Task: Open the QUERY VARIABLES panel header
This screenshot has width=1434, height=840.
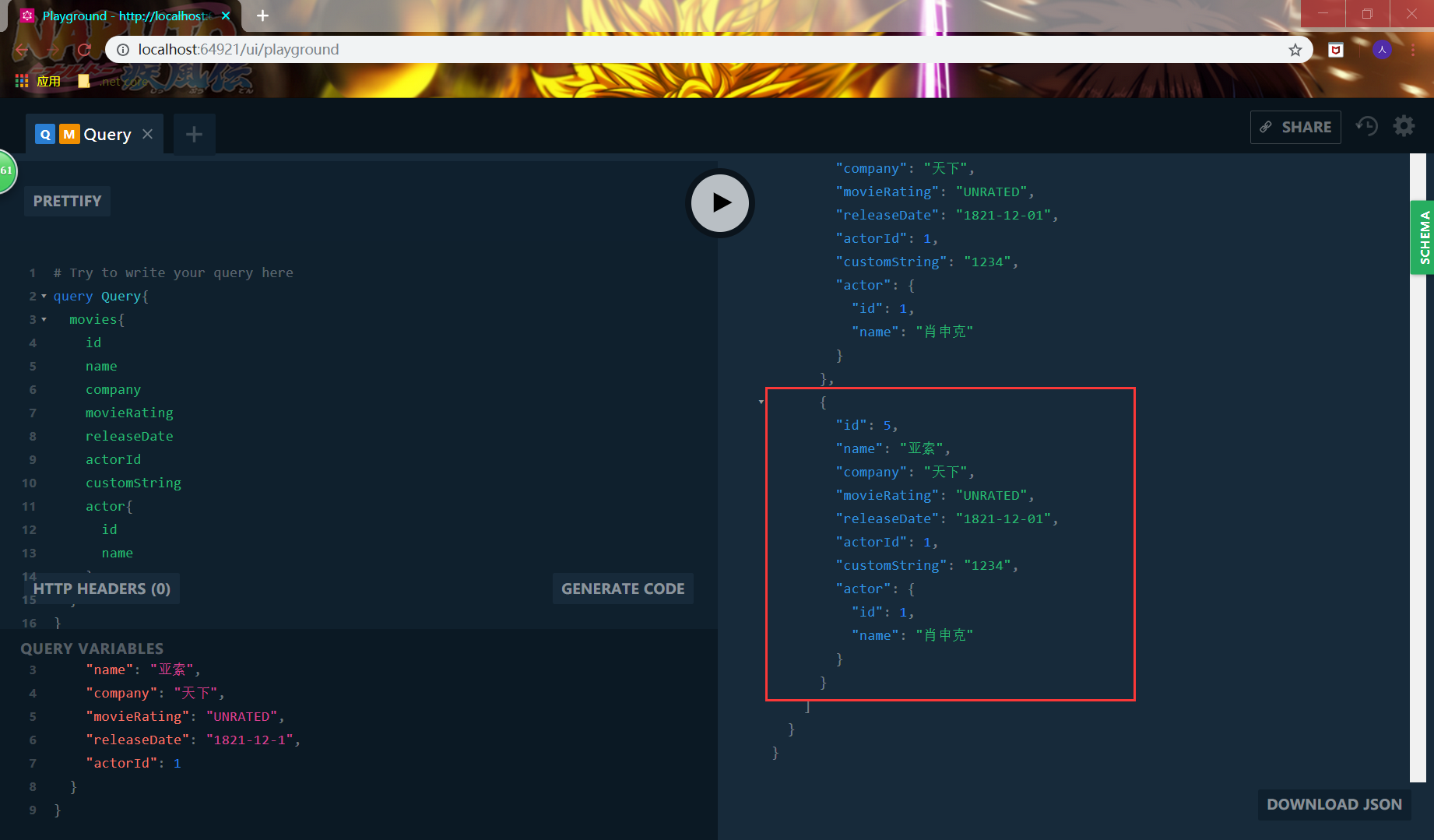Action: (92, 648)
